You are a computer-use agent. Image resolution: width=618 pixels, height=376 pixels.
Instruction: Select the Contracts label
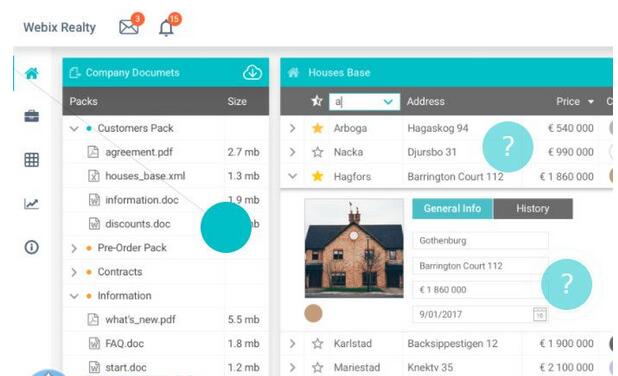120,272
